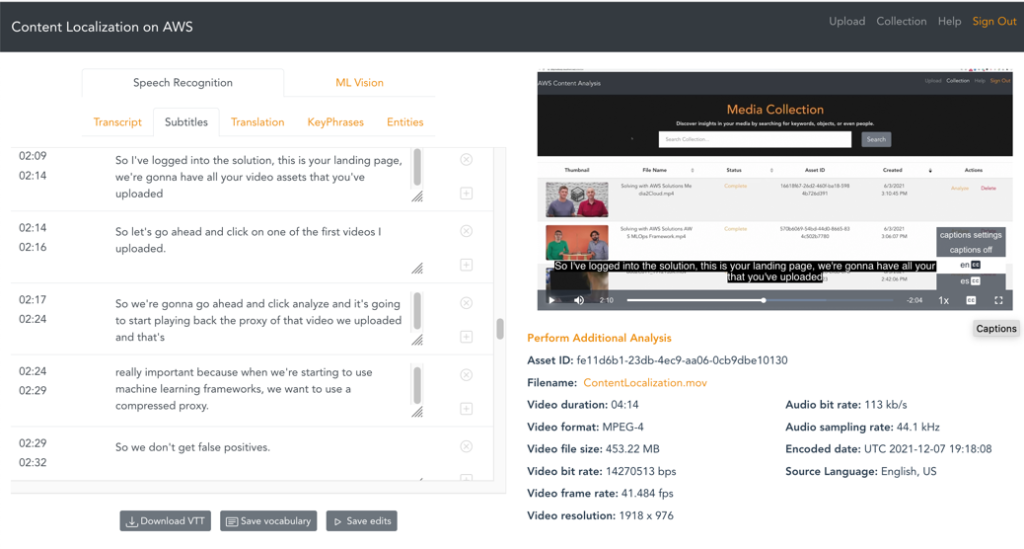Add a row after the 02:14 'So let's go ahead' subtitle
1024x549 pixels.
click(466, 265)
